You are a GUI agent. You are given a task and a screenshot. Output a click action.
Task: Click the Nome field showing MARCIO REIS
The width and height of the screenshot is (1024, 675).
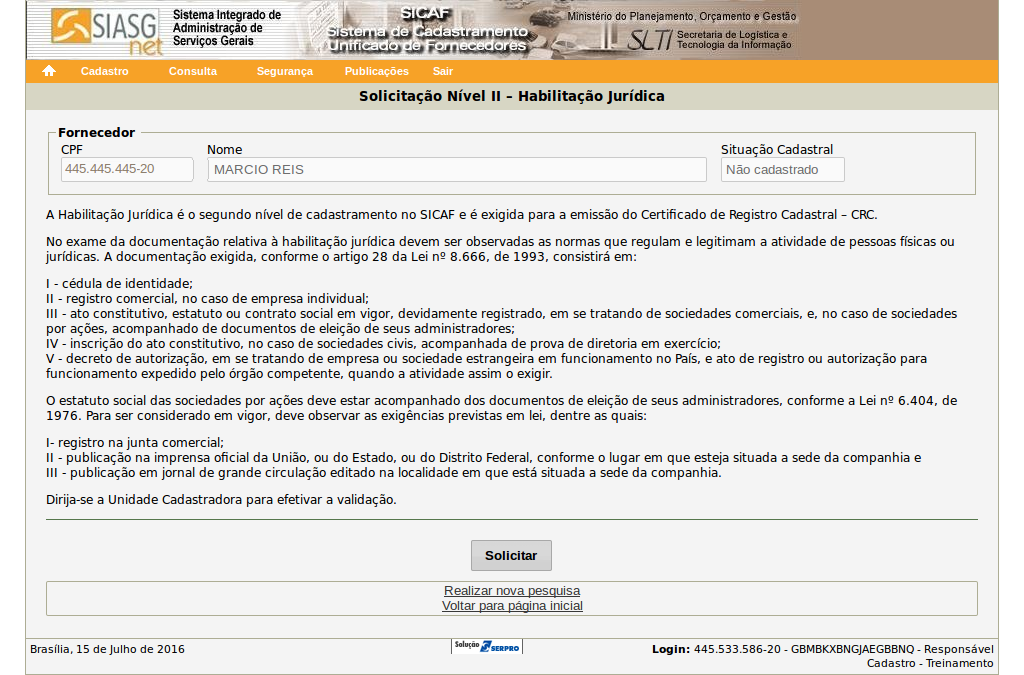(x=457, y=170)
